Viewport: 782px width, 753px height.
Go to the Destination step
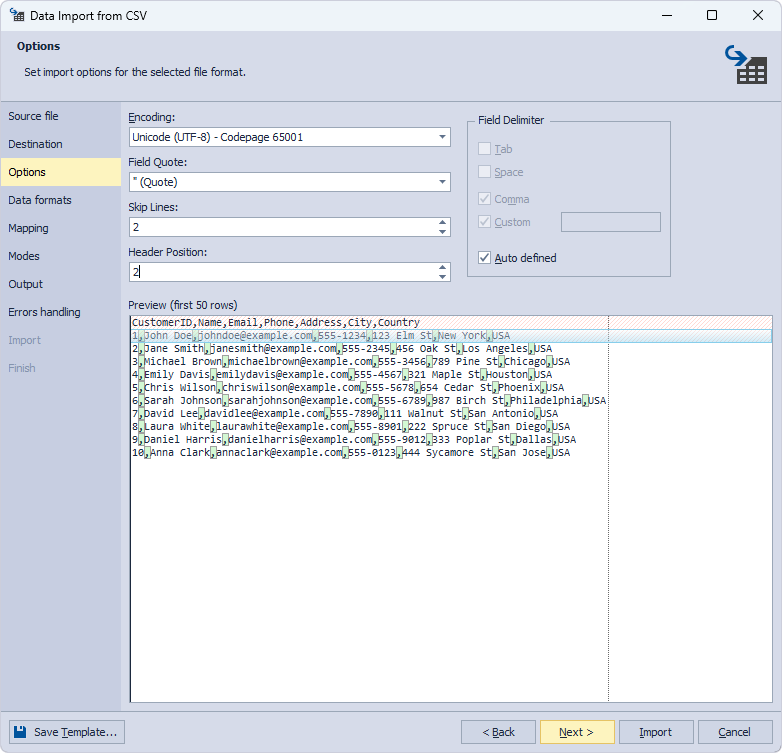tap(60, 144)
